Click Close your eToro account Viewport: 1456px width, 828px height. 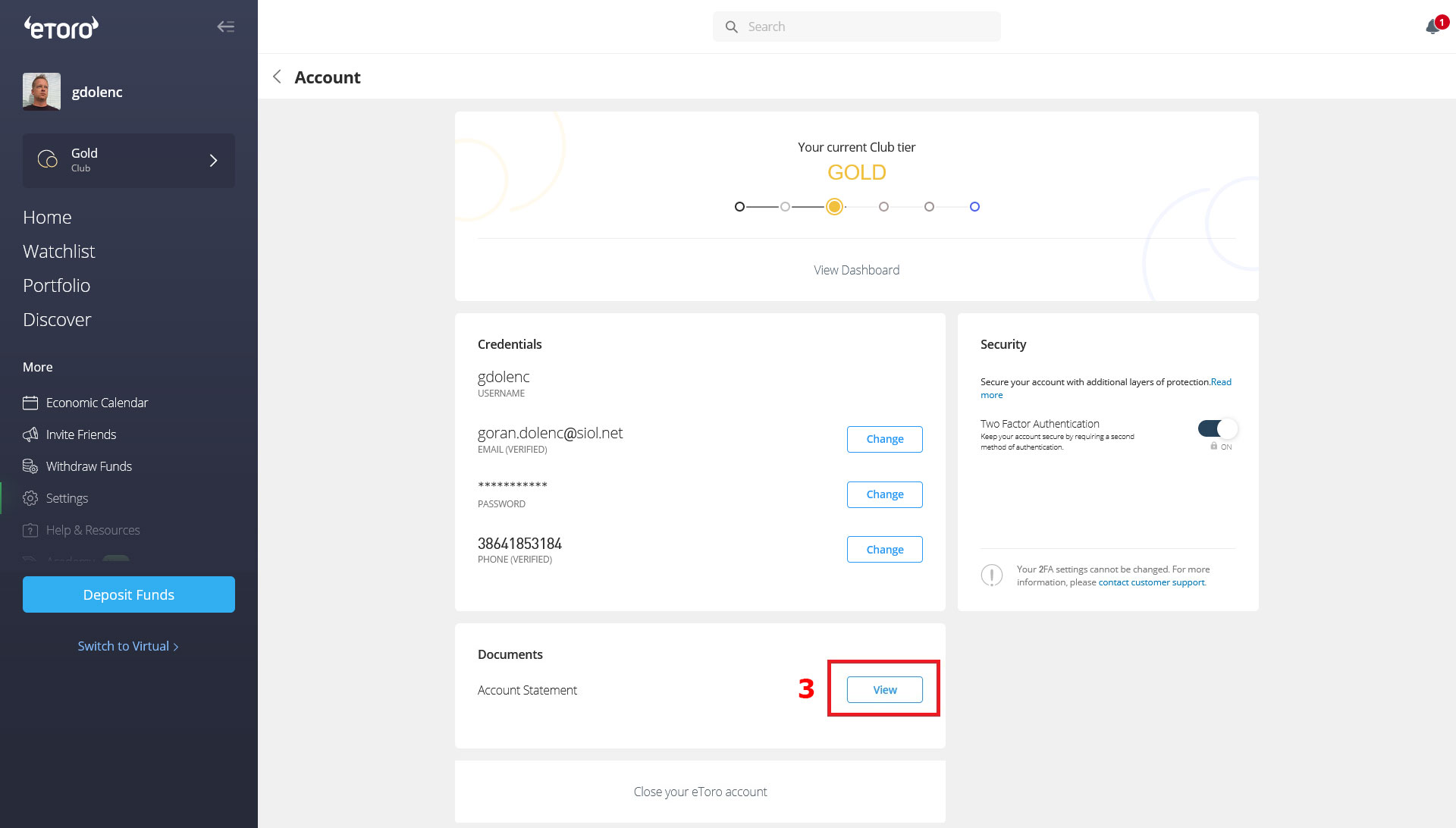[x=700, y=792]
